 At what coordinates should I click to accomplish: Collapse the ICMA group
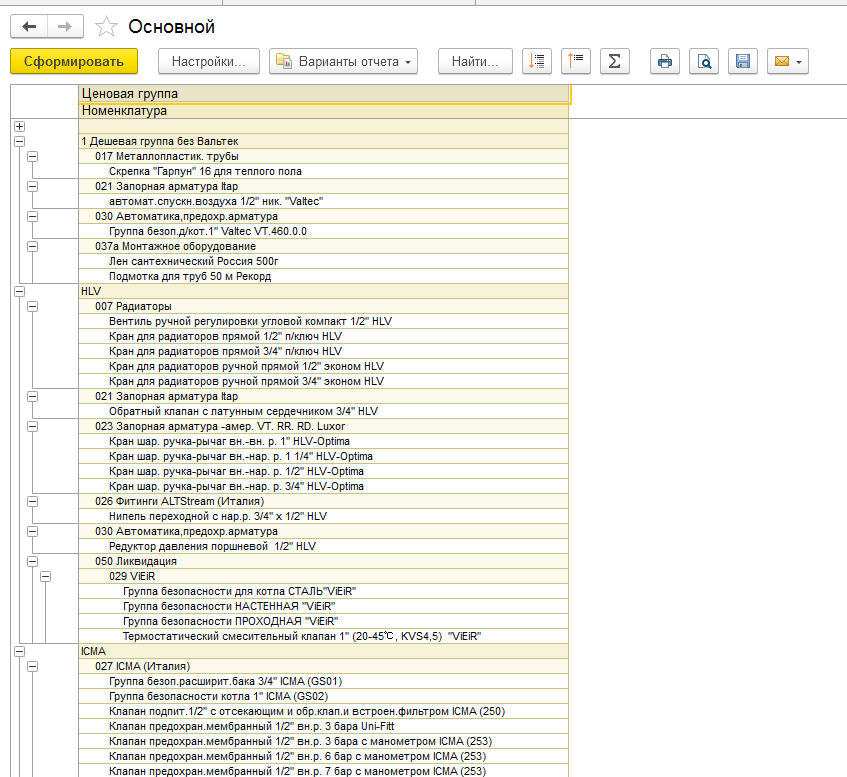(x=19, y=652)
